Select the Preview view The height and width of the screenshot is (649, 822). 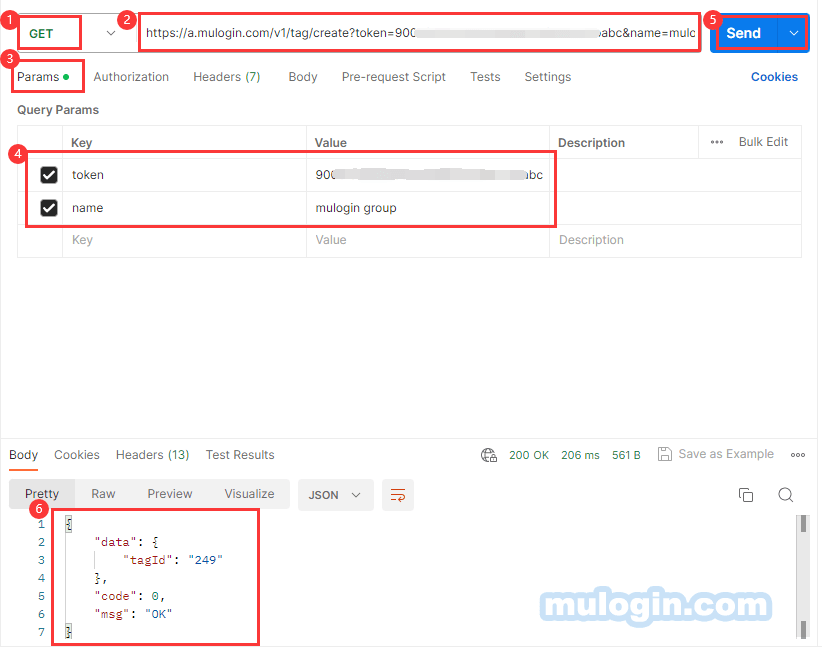[170, 494]
